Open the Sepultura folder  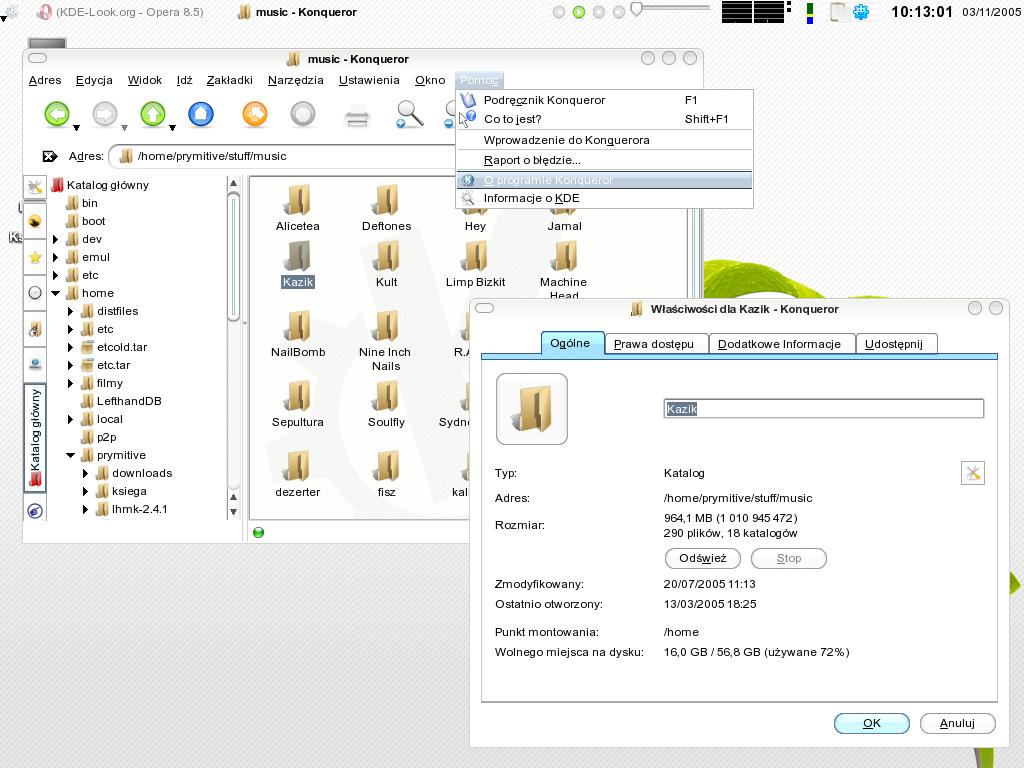click(298, 404)
